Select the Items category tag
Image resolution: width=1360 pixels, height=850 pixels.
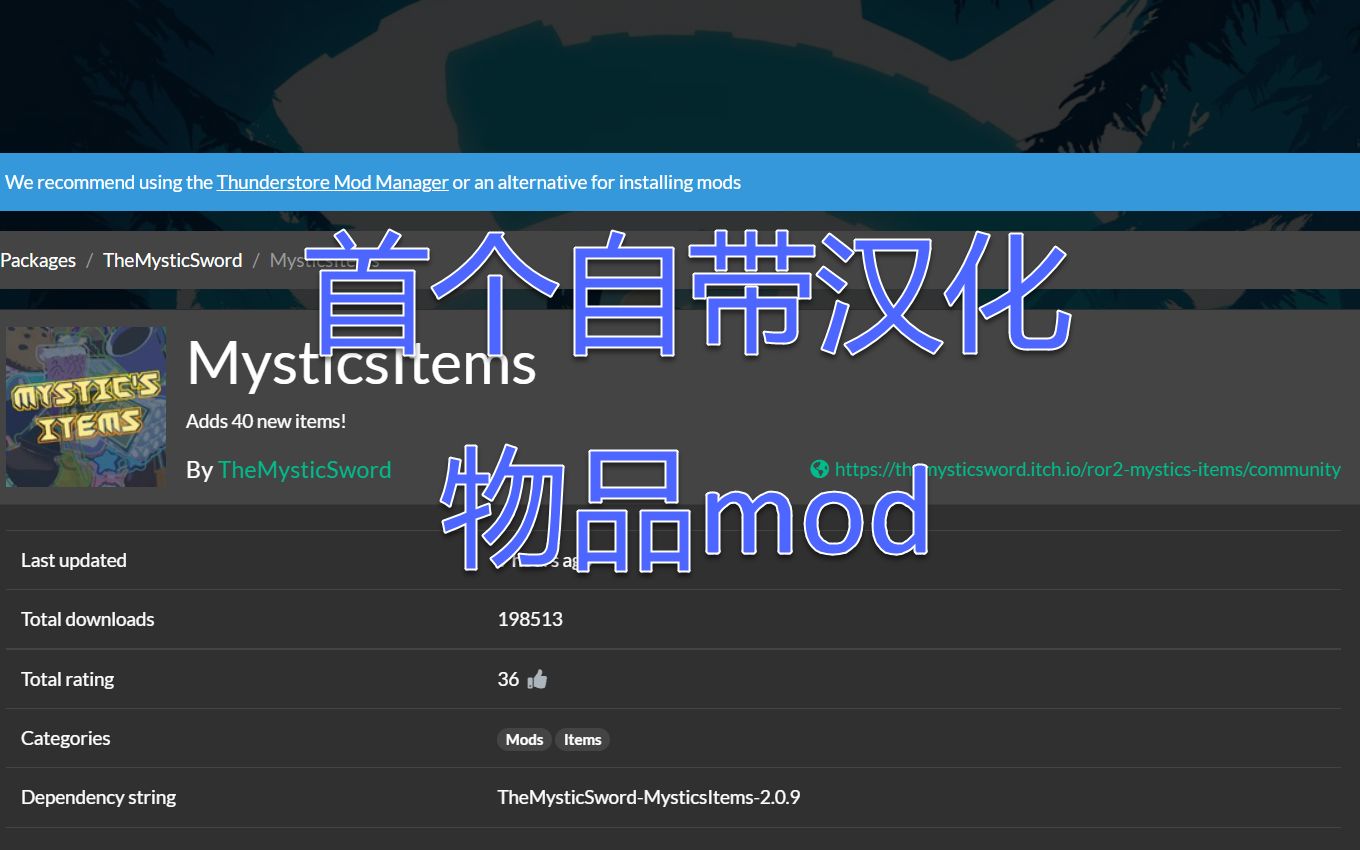coord(582,740)
